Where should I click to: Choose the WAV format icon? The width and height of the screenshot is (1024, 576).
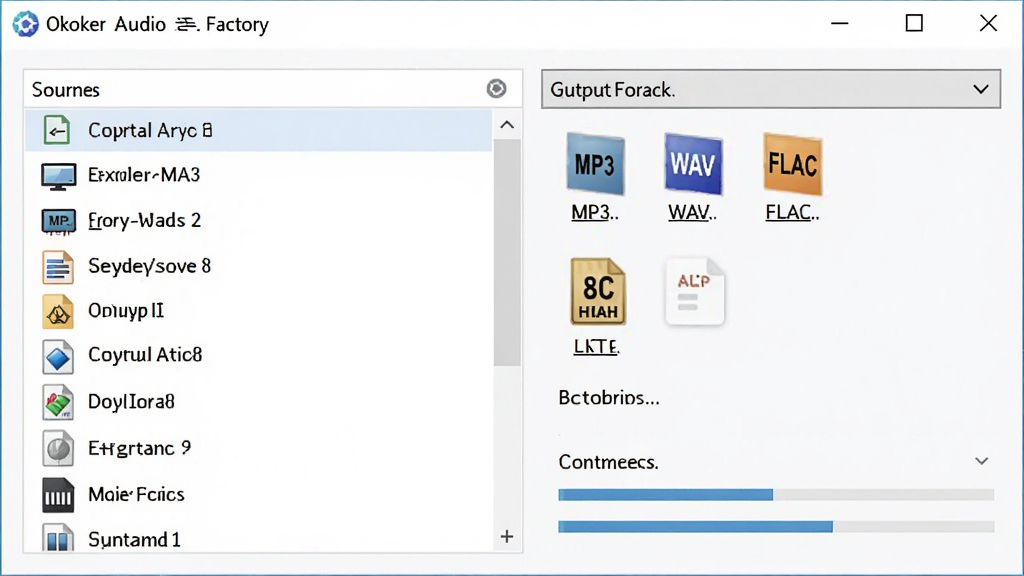[x=693, y=165]
